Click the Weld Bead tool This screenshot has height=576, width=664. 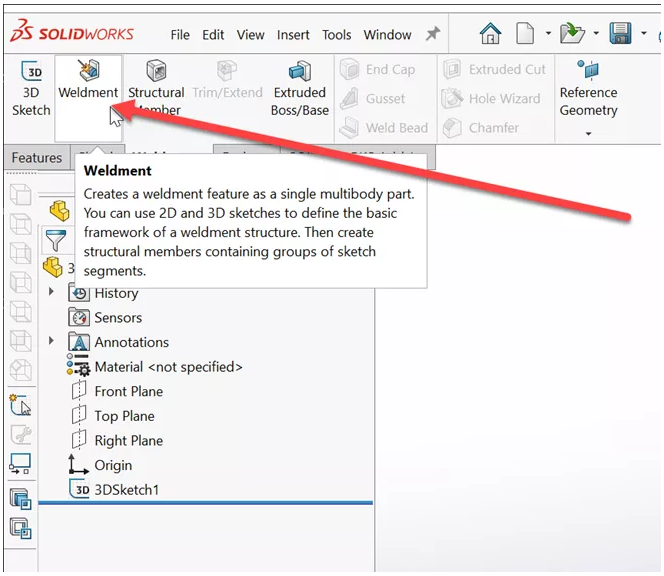click(385, 127)
